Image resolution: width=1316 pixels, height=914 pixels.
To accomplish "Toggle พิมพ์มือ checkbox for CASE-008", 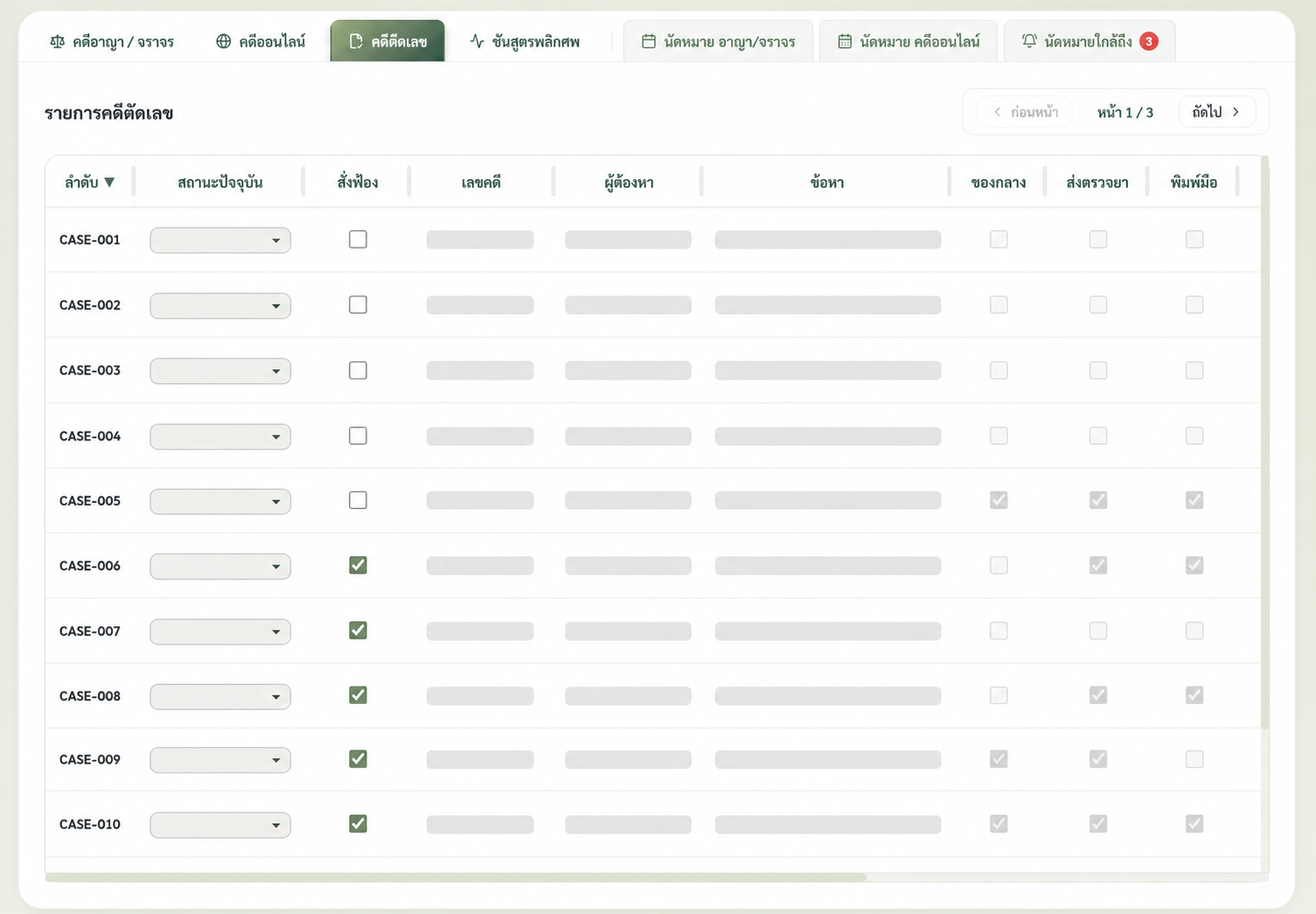I will (1194, 694).
